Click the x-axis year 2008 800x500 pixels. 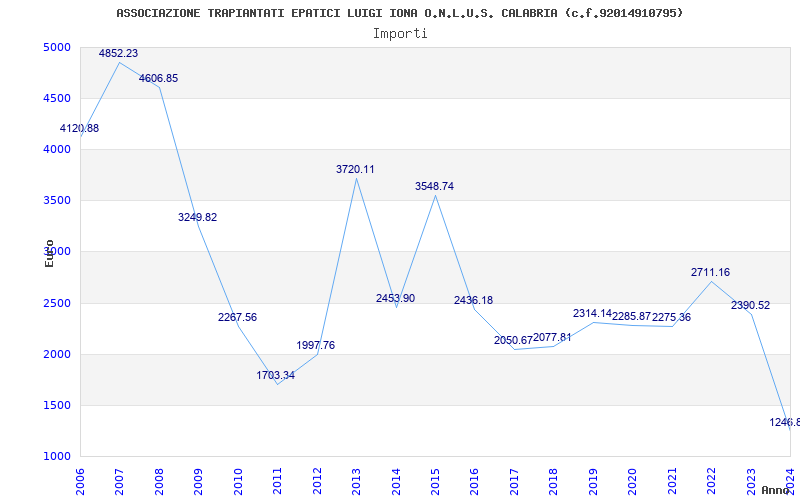click(x=159, y=482)
